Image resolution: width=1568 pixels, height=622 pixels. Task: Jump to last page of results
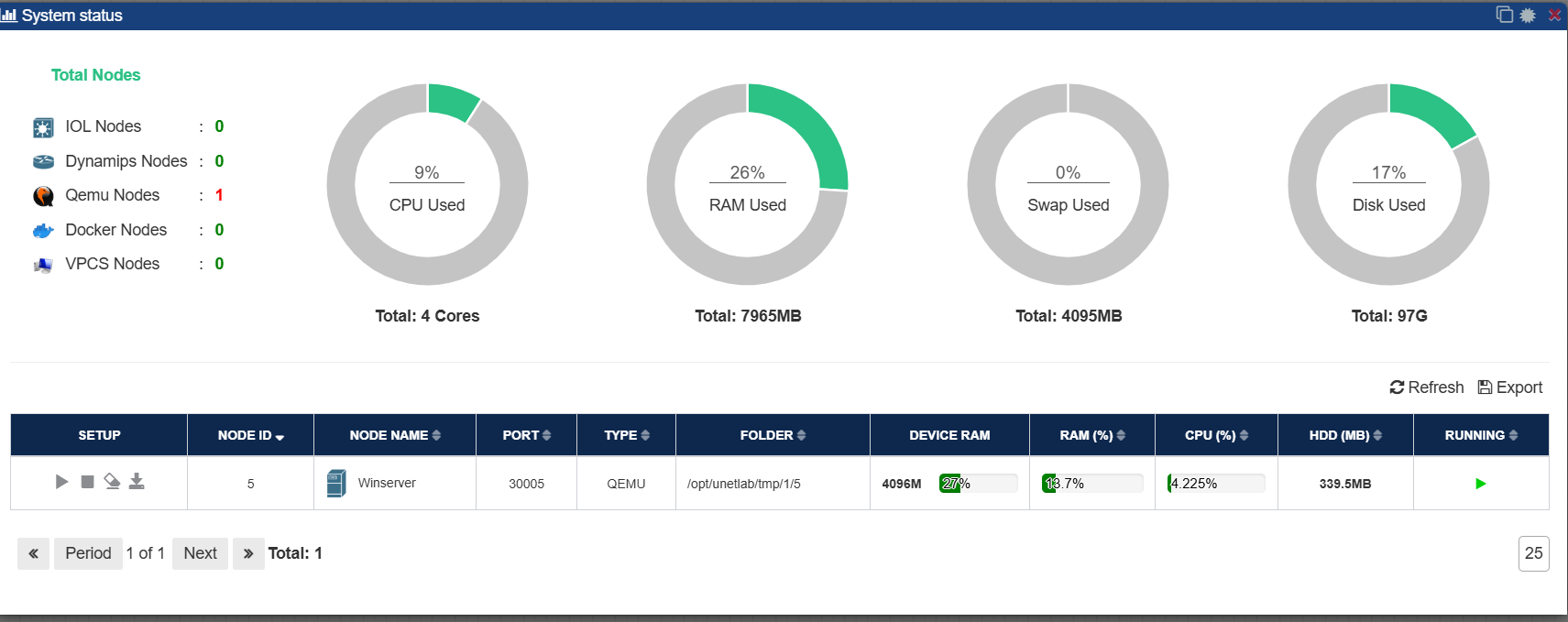248,553
